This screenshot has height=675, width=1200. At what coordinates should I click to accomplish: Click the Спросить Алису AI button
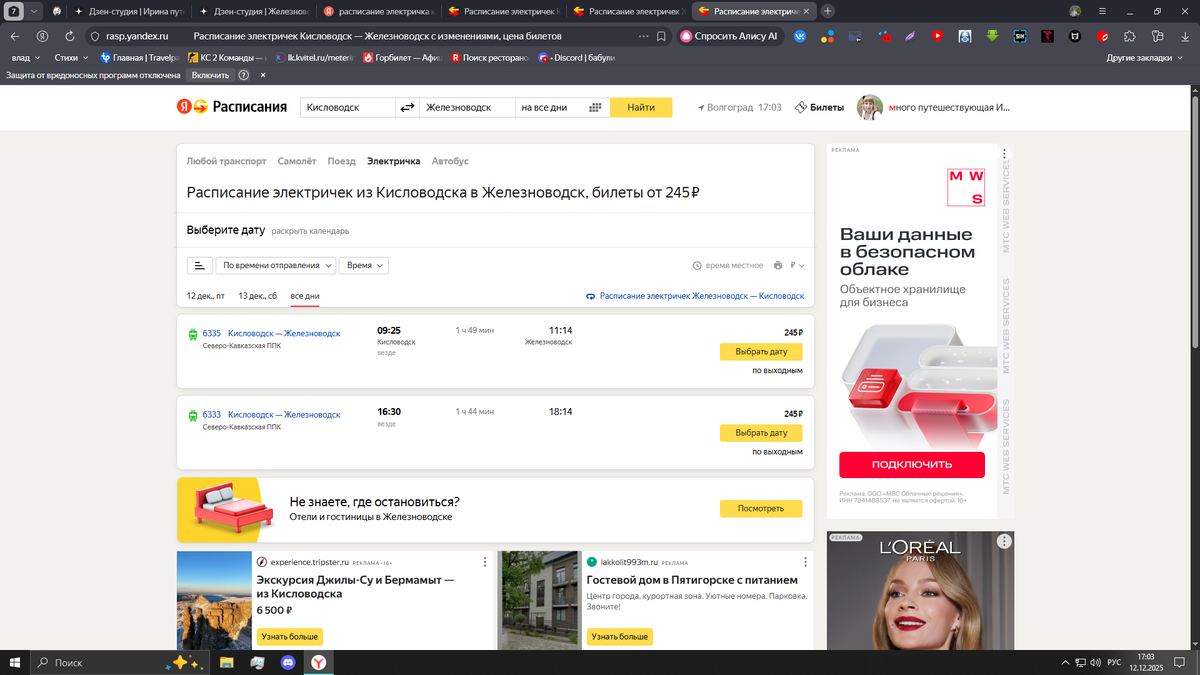tap(729, 36)
